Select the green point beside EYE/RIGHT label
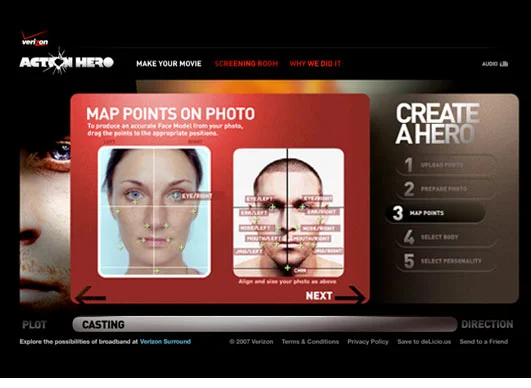The height and width of the screenshot is (388, 531). [x=175, y=196]
